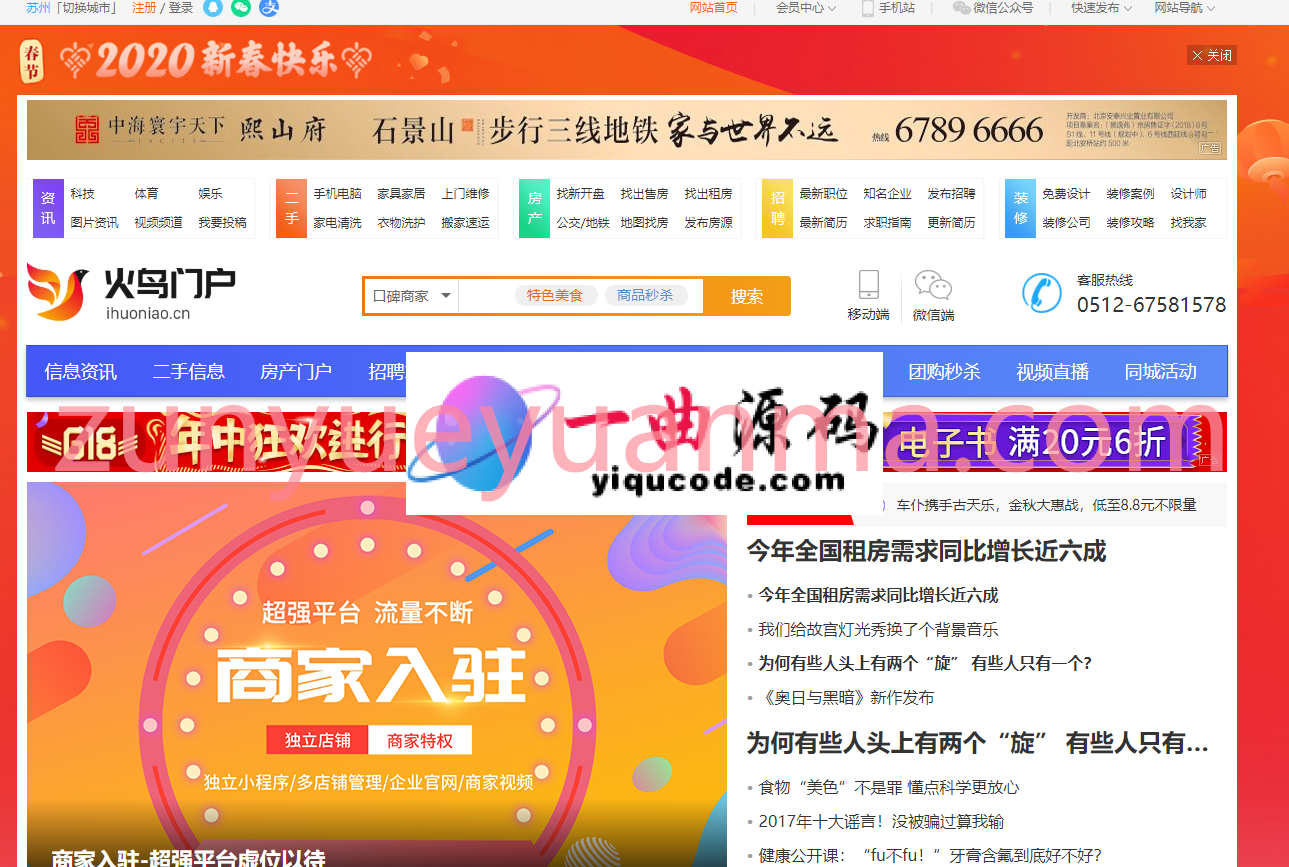Open 知名企业 link
Screen dimensions: 1289x867
pos(888,194)
